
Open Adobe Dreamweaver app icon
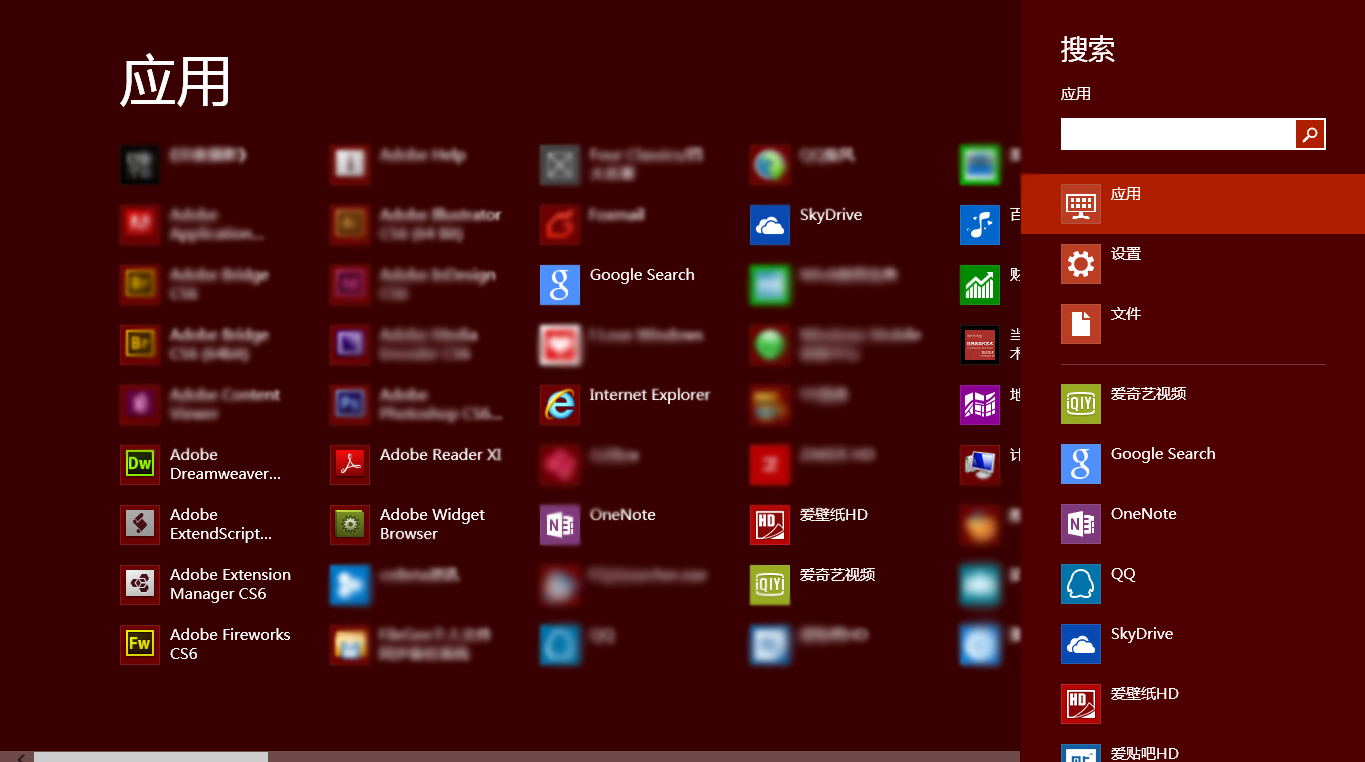tap(140, 465)
